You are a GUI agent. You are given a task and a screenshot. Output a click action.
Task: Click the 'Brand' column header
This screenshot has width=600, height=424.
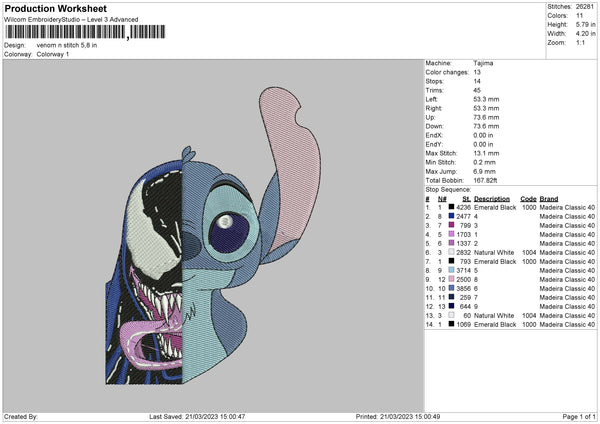[x=549, y=199]
